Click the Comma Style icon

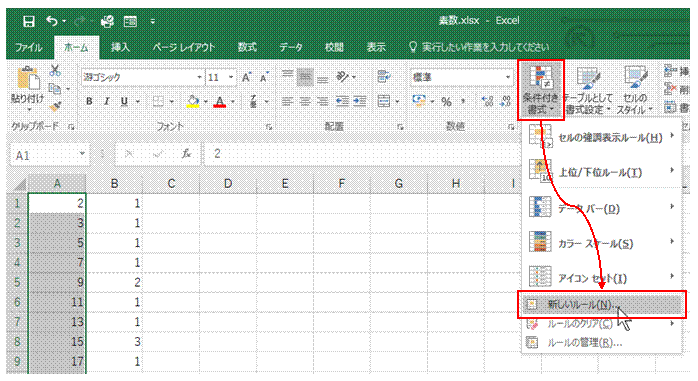point(463,102)
